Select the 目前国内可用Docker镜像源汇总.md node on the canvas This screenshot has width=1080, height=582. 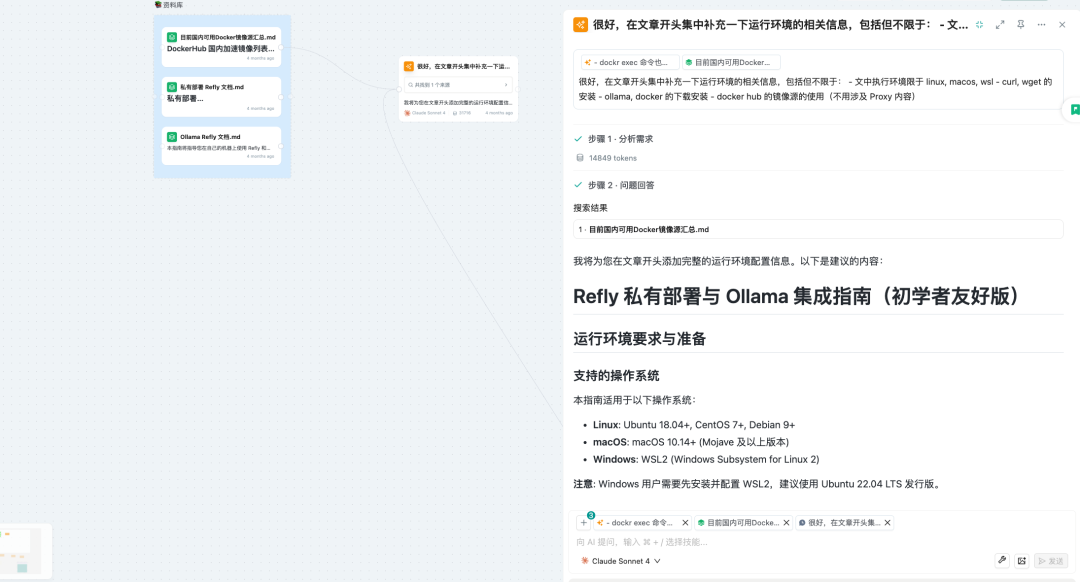pos(221,47)
